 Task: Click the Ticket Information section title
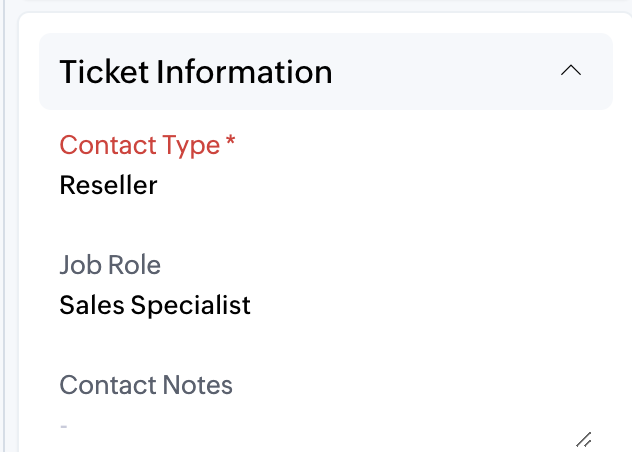pos(196,72)
